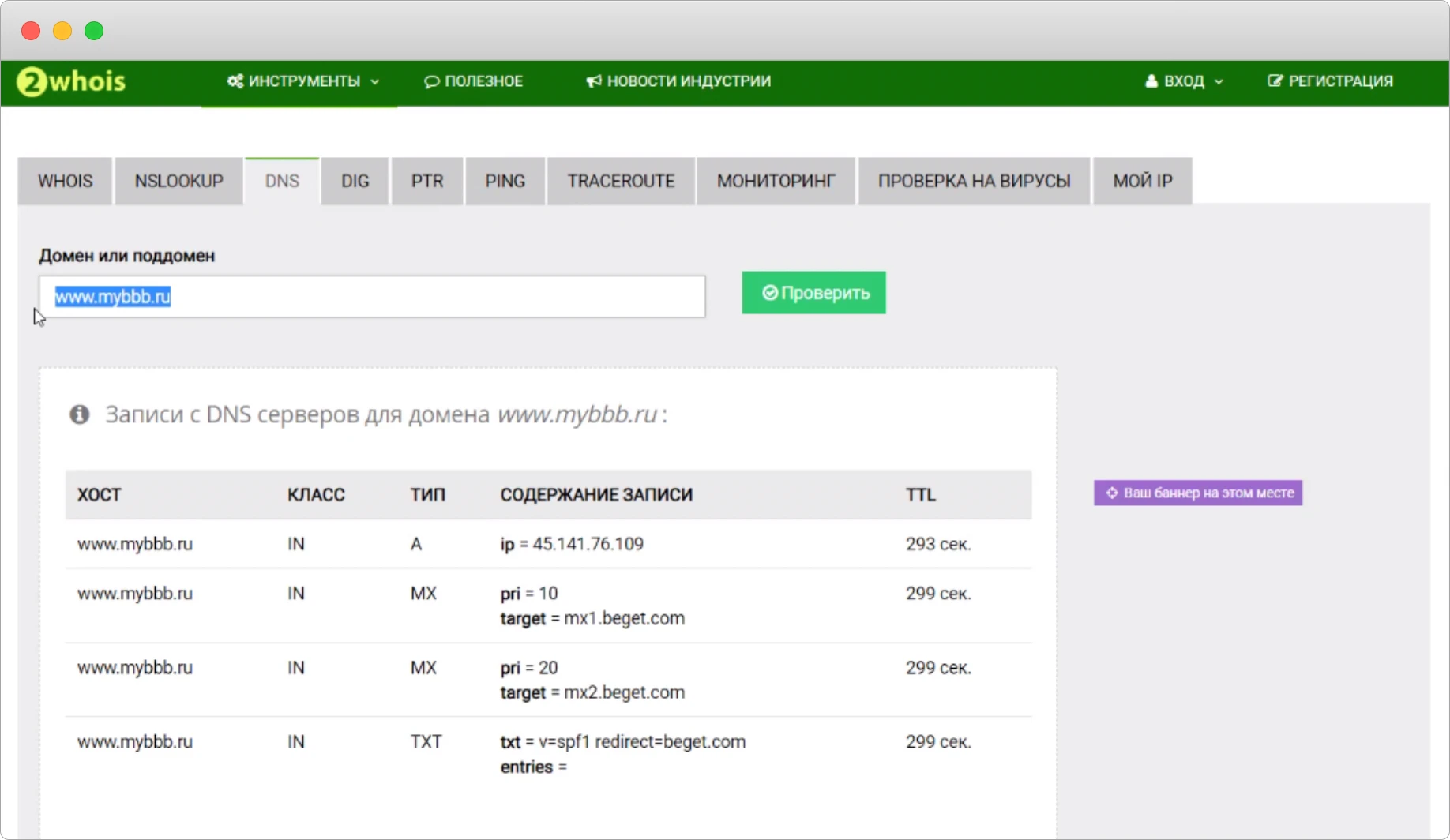This screenshot has height=840, width=1450.
Task: Open the chevron next to Инструменты
Action: pyautogui.click(x=374, y=82)
